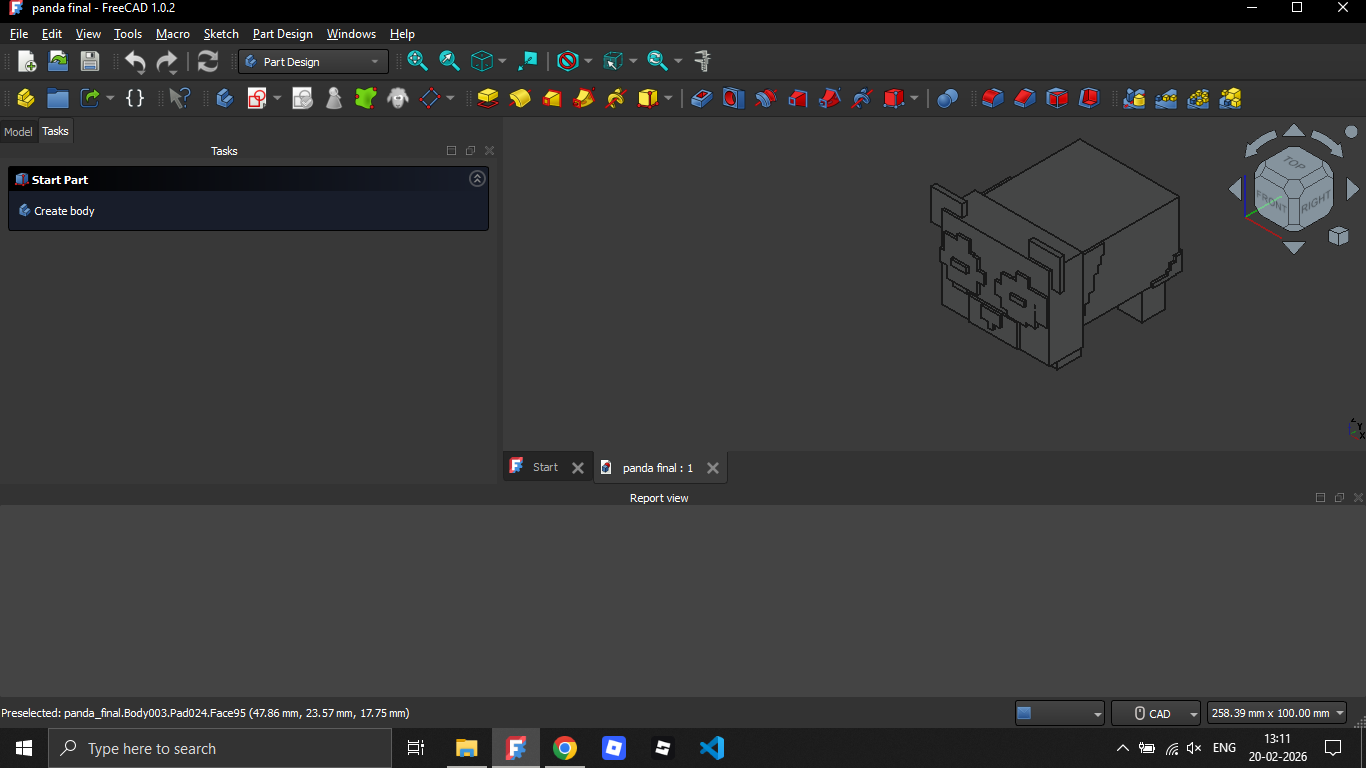Open the CAD navigation style dropdown
The width and height of the screenshot is (1366, 768).
click(x=1155, y=713)
